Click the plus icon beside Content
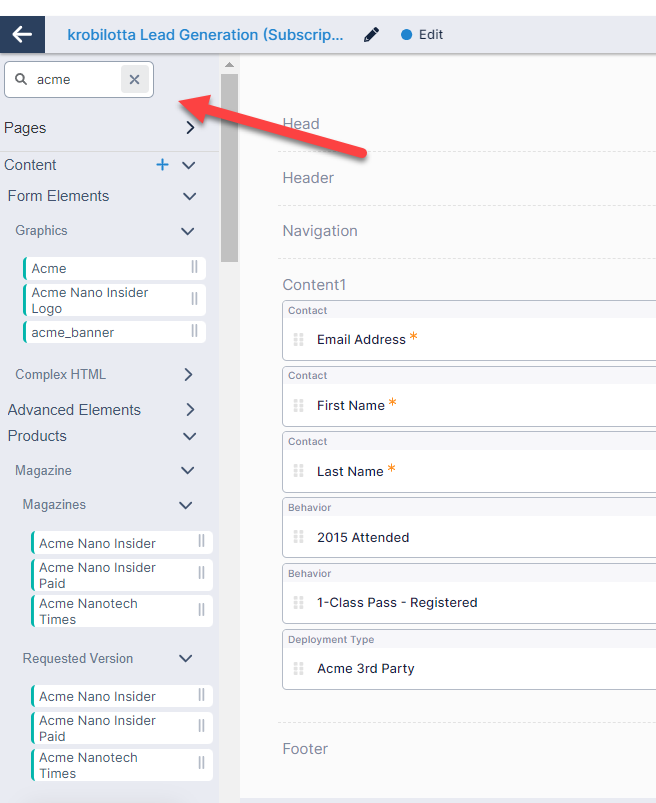This screenshot has height=803, width=656. (162, 165)
